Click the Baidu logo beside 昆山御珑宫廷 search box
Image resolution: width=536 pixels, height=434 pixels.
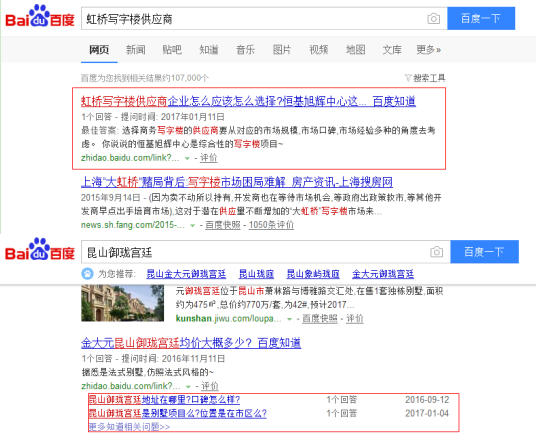tap(40, 249)
